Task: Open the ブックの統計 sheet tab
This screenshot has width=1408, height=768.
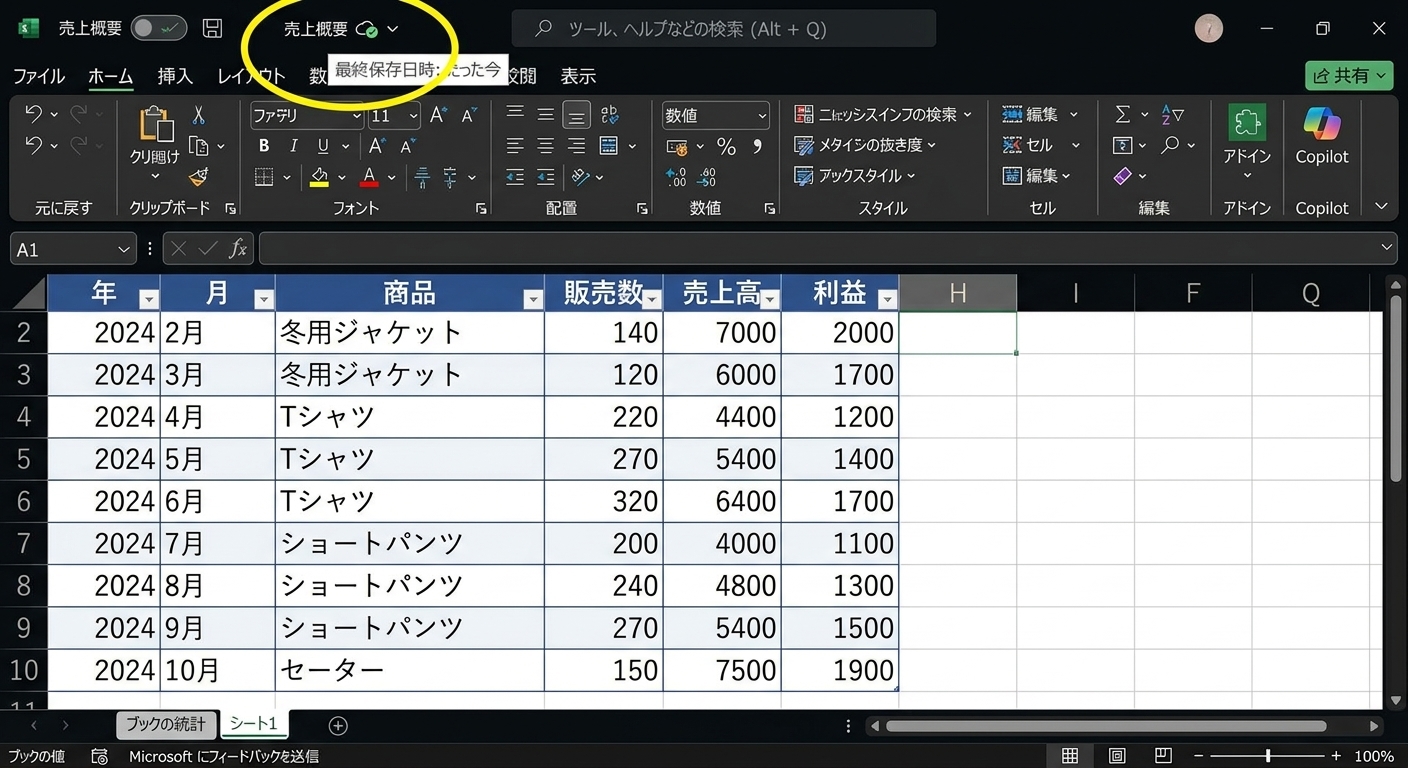Action: tap(166, 725)
